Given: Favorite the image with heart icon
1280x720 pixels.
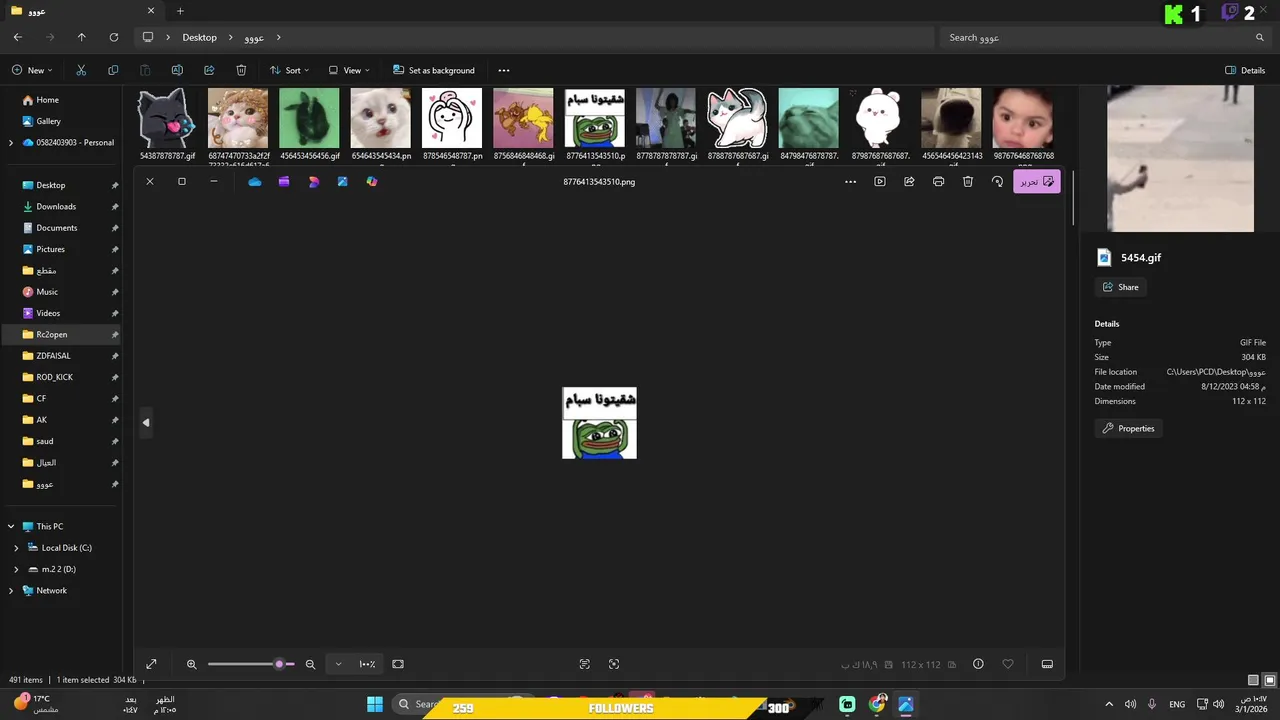Looking at the screenshot, I should [x=1008, y=664].
